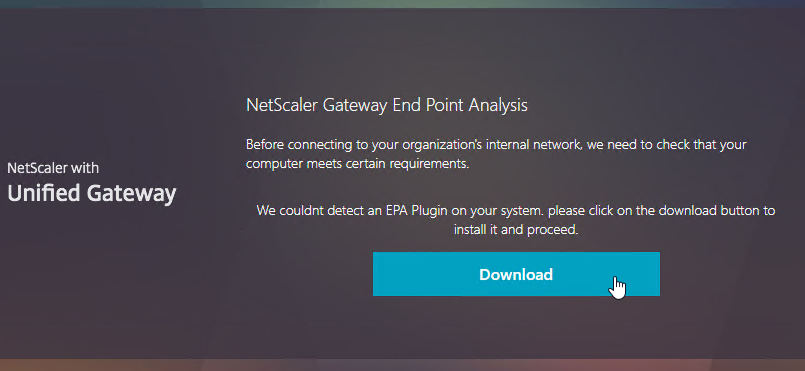The height and width of the screenshot is (371, 805).
Task: Click the word 'NetScaler' in the heading
Action: [282, 106]
